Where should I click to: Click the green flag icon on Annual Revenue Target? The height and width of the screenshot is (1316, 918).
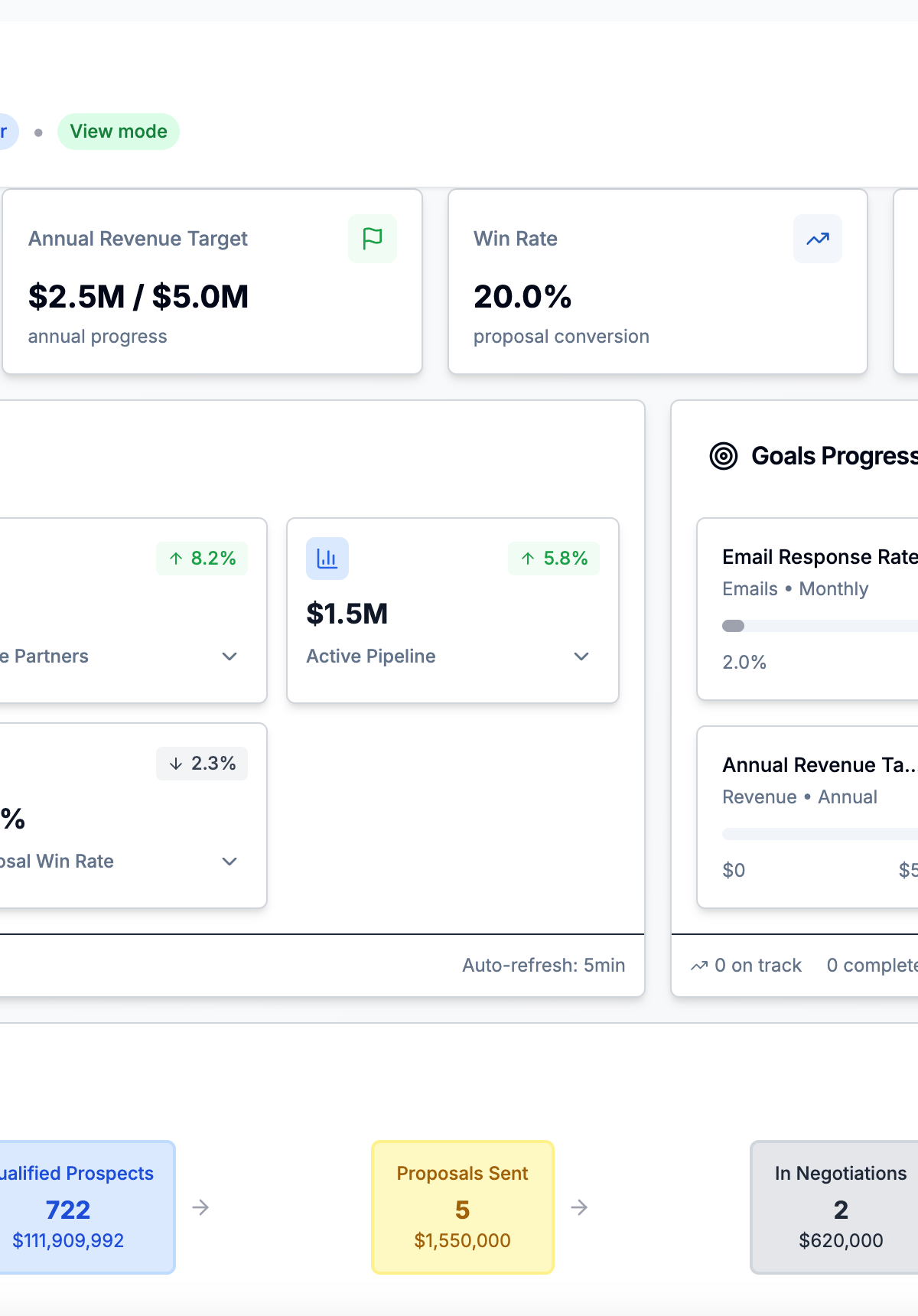tap(373, 239)
